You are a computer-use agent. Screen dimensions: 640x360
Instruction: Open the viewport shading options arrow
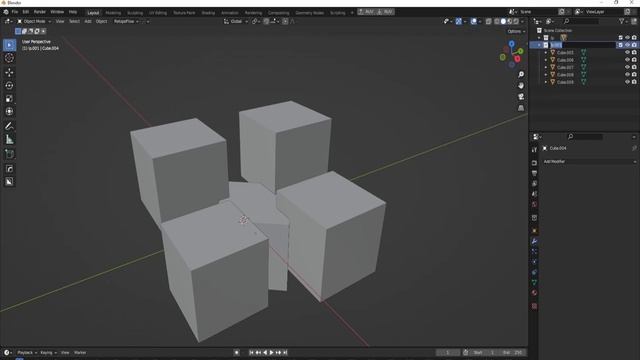tap(522, 21)
